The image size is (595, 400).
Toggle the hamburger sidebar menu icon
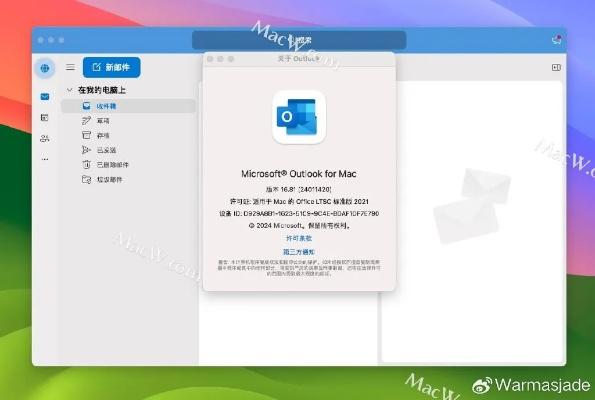click(x=70, y=67)
